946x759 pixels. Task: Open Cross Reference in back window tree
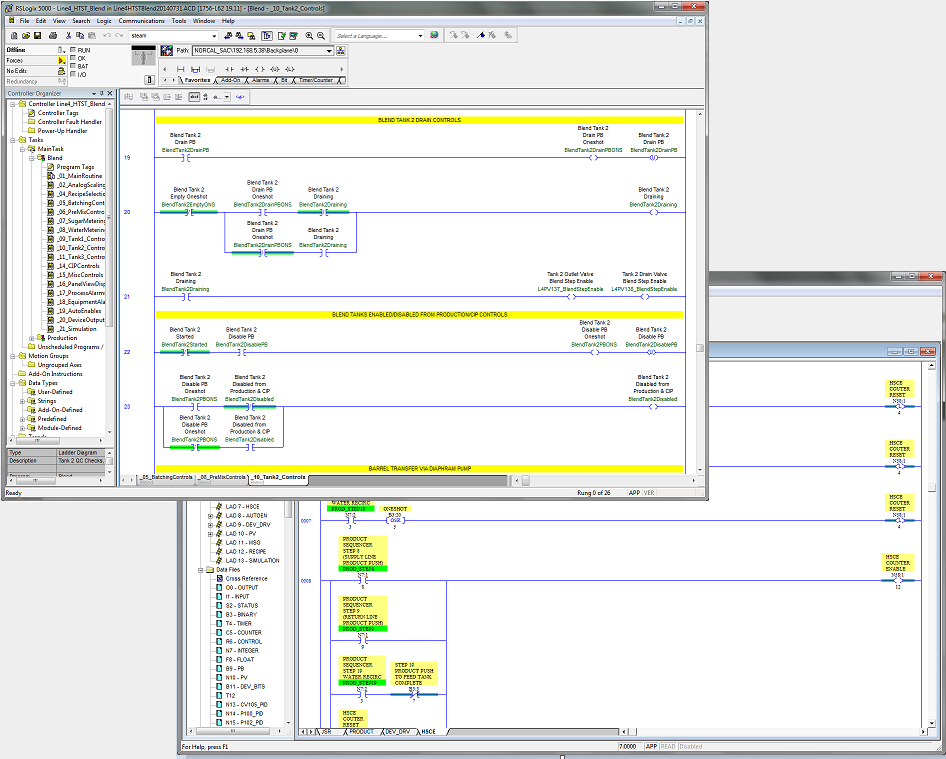(246, 579)
